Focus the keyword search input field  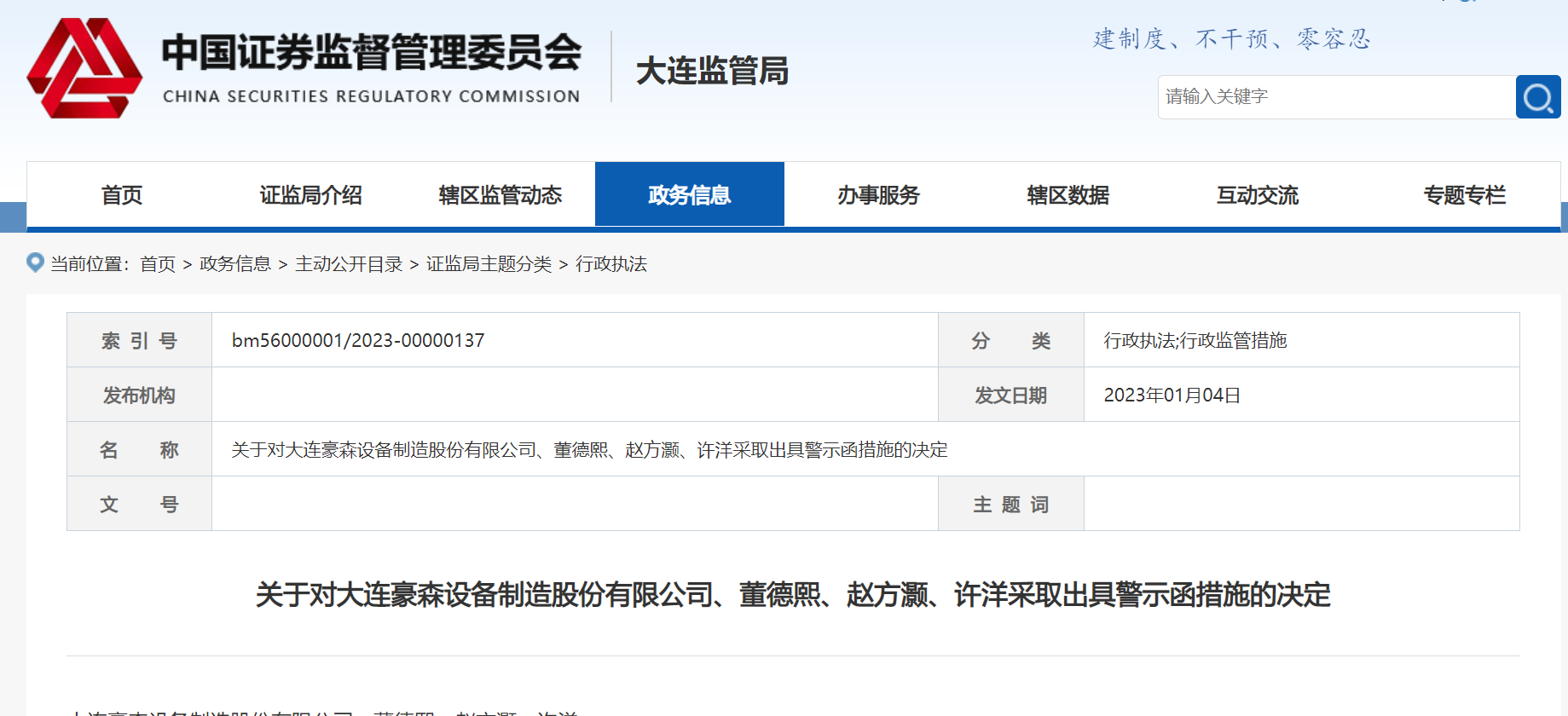tap(1335, 97)
